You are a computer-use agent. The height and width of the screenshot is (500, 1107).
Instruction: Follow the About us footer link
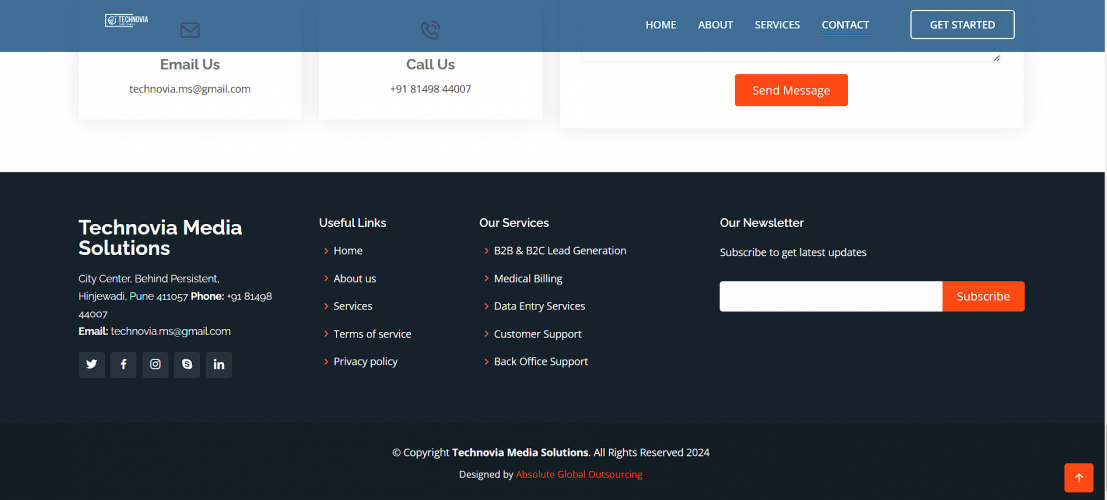pos(354,278)
